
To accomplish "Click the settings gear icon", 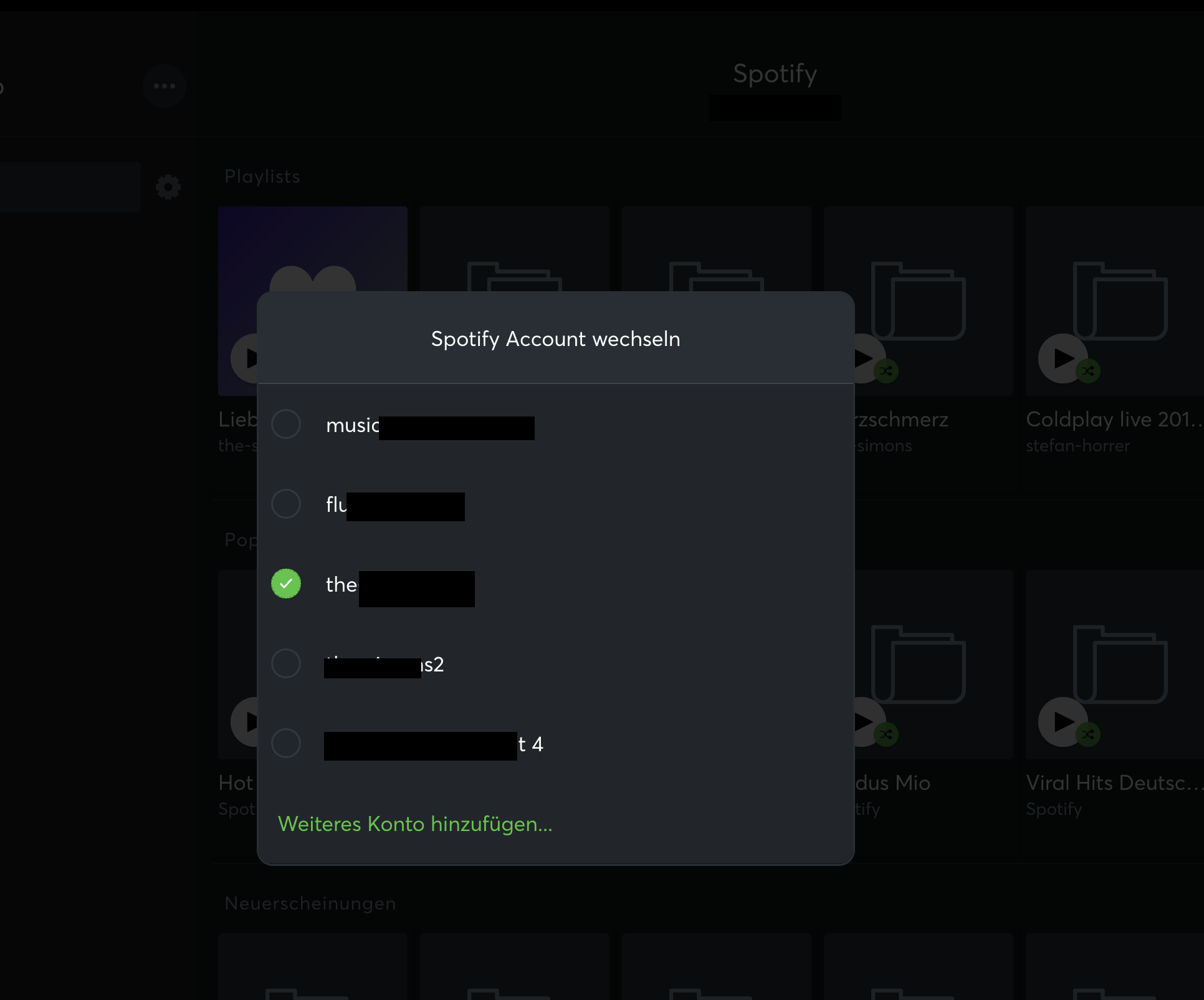I will click(168, 187).
